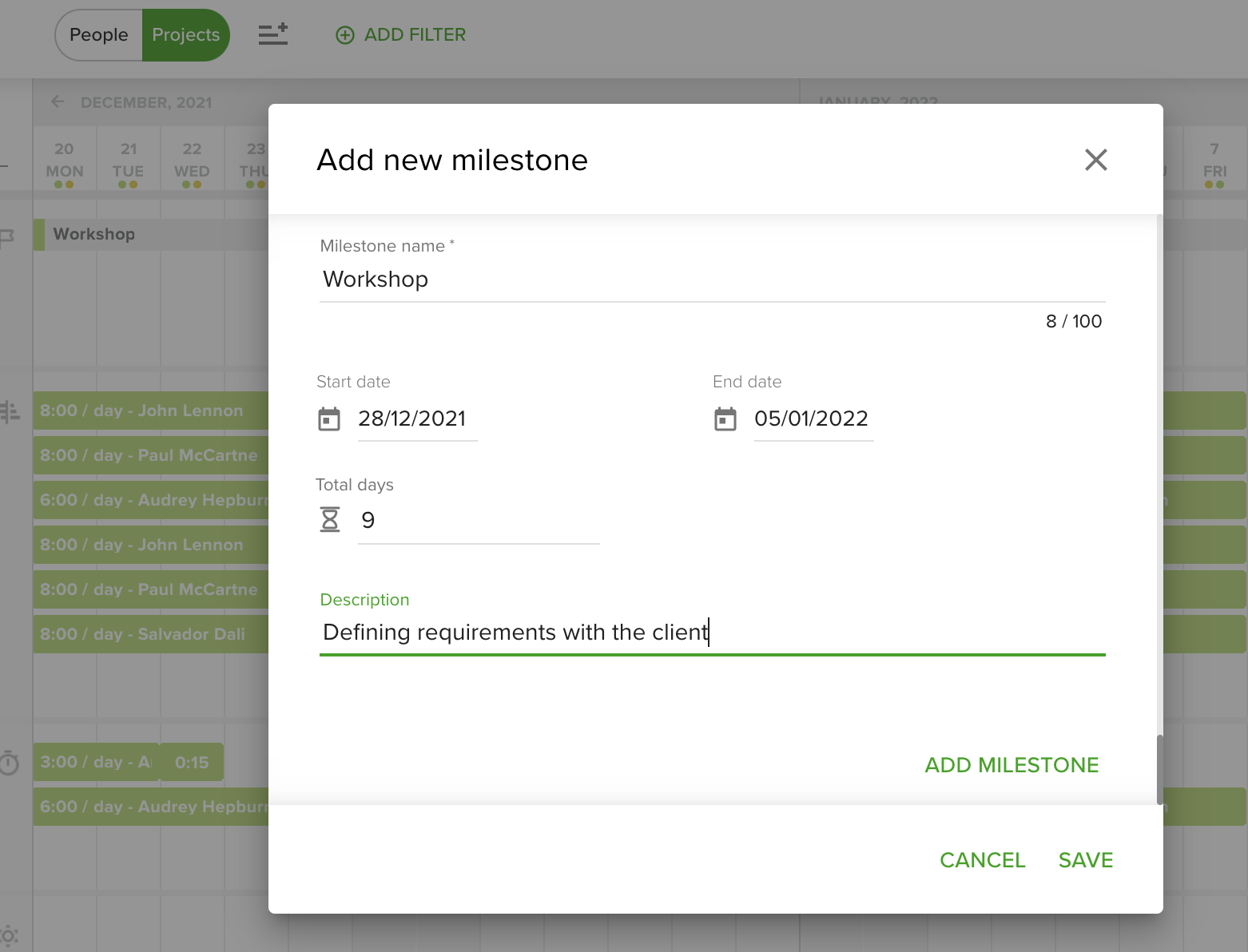1248x952 pixels.
Task: Open the start date calendar picker
Action: coord(330,418)
